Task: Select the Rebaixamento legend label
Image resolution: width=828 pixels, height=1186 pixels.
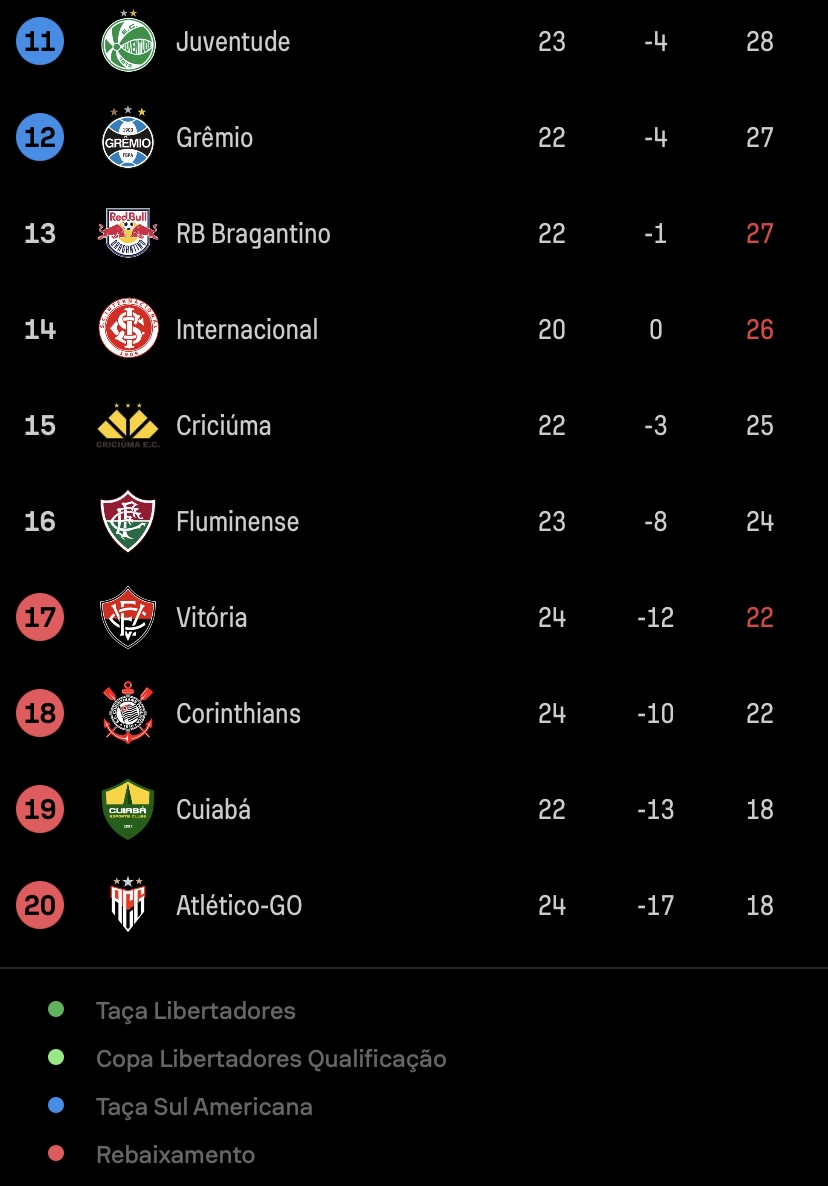Action: tap(175, 1154)
